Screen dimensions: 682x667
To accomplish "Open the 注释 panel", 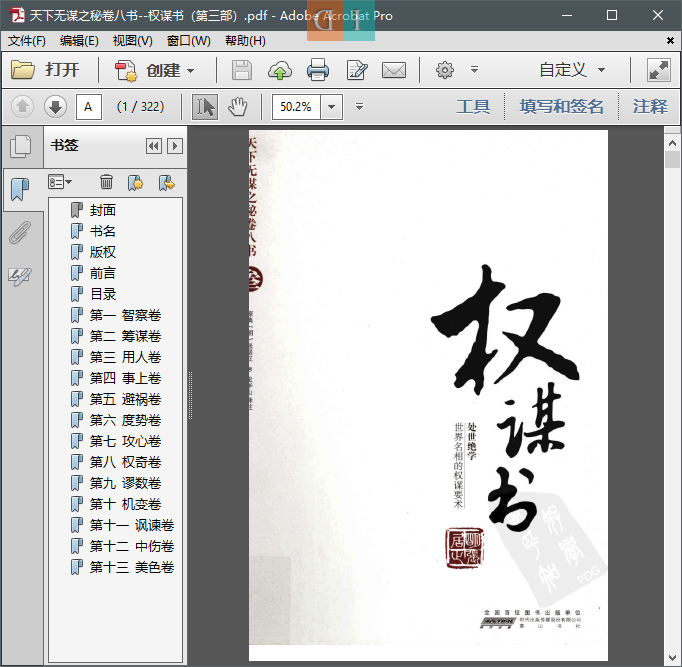I will tap(650, 107).
